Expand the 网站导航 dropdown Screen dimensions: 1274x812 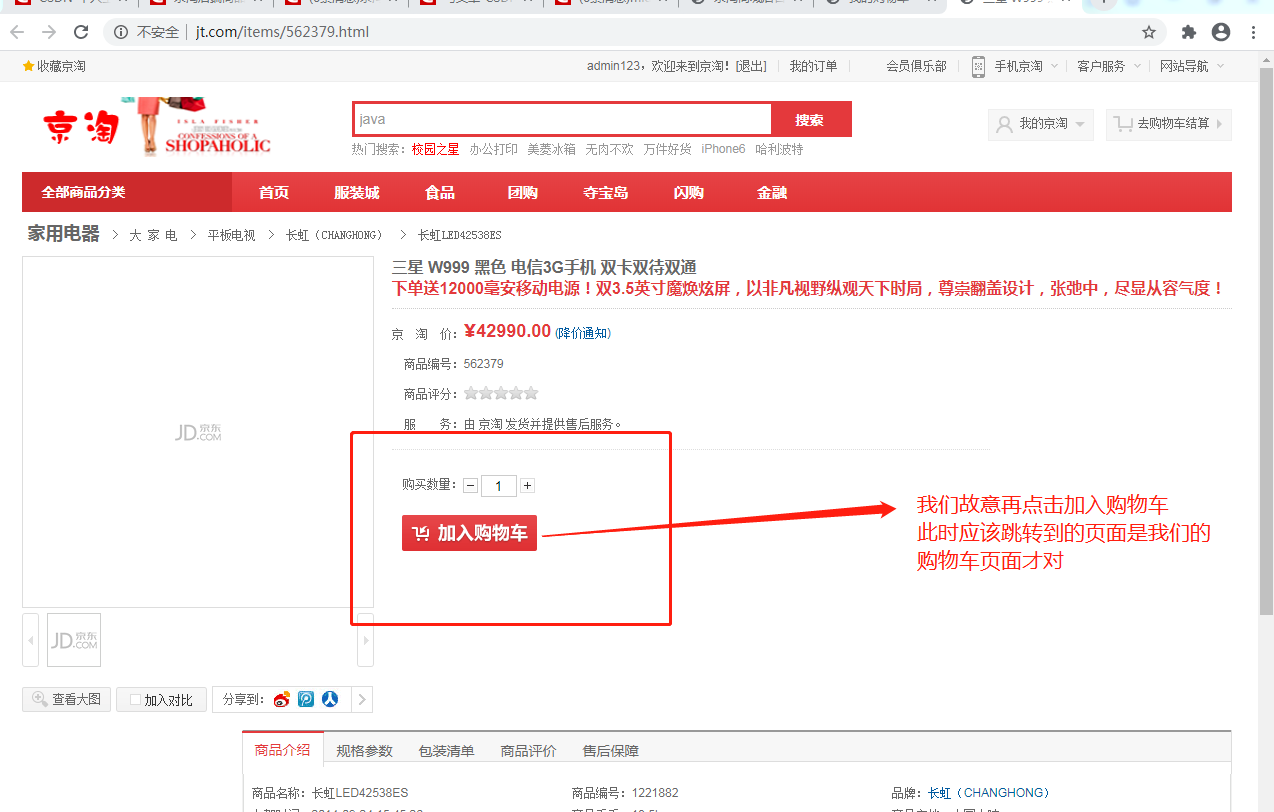coord(1218,66)
